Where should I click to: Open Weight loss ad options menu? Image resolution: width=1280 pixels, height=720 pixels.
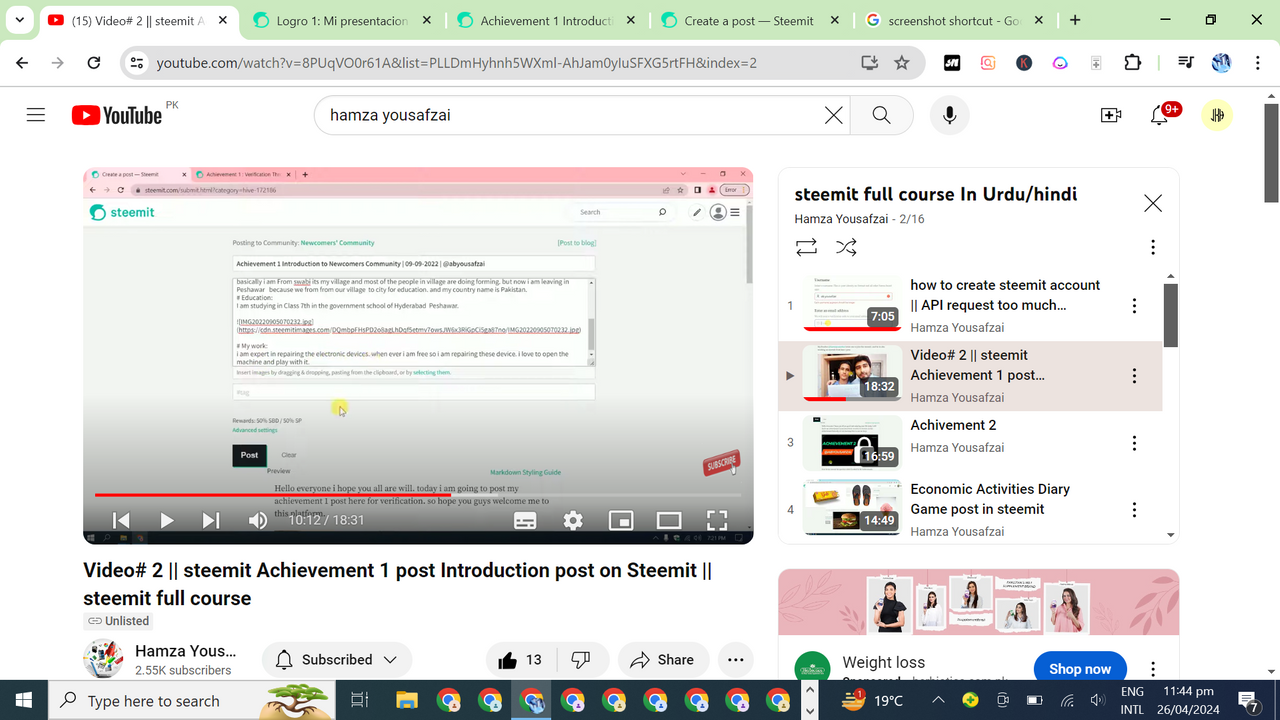(x=1152, y=669)
